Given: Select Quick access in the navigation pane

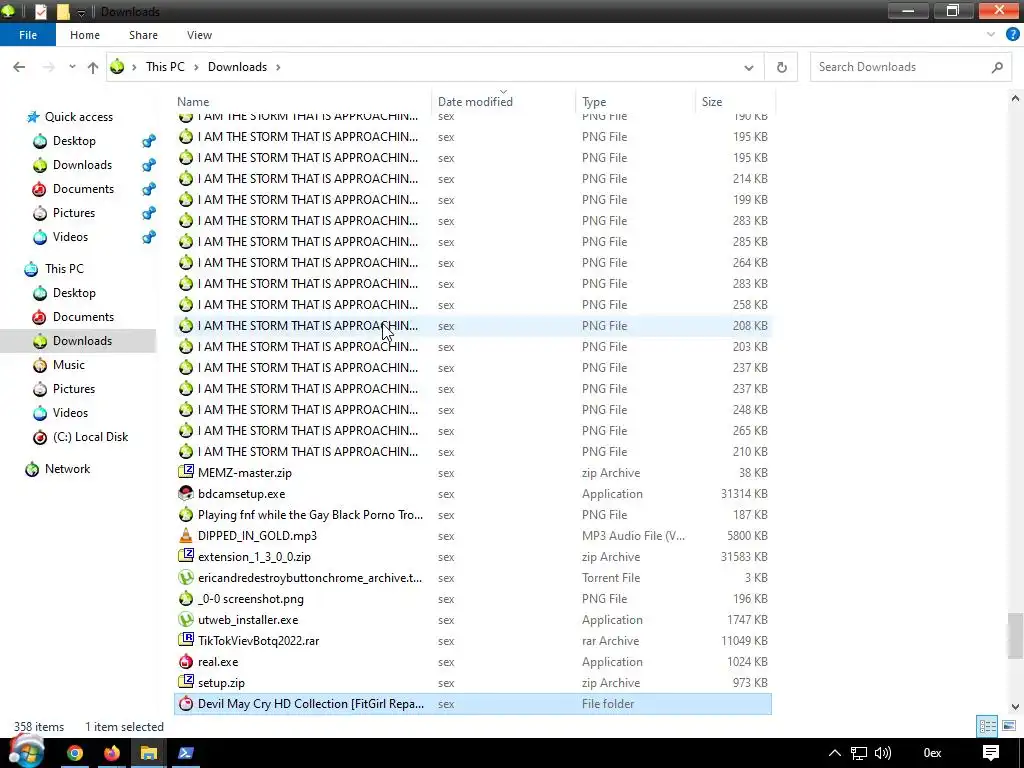Looking at the screenshot, I should 78,116.
